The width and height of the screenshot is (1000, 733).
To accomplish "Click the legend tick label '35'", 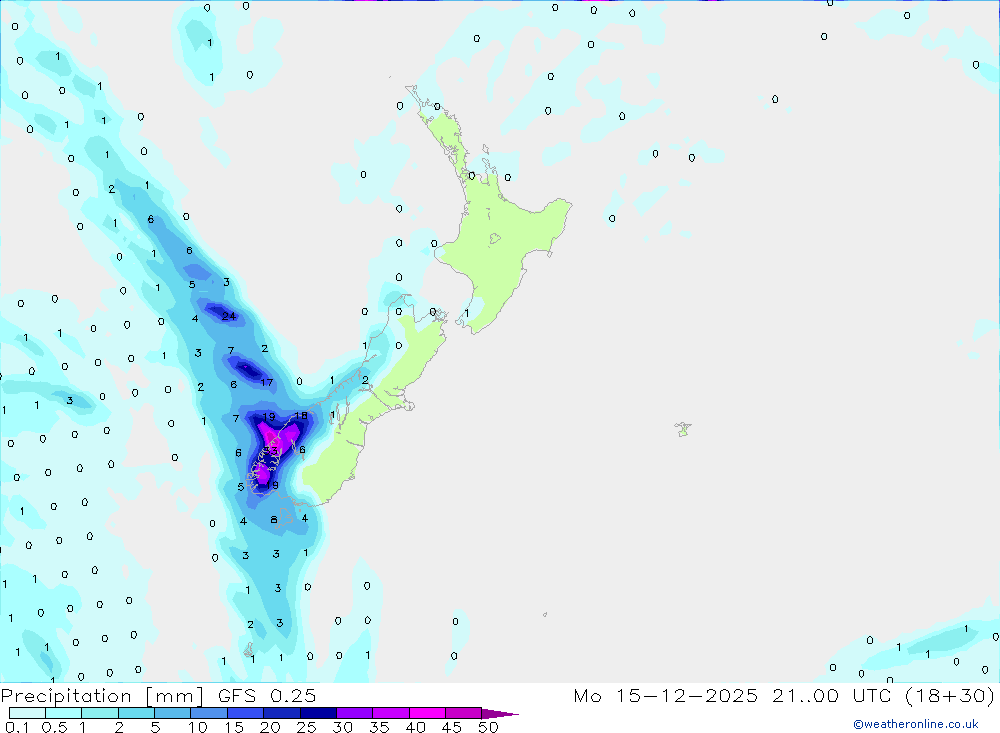I will pos(379,727).
